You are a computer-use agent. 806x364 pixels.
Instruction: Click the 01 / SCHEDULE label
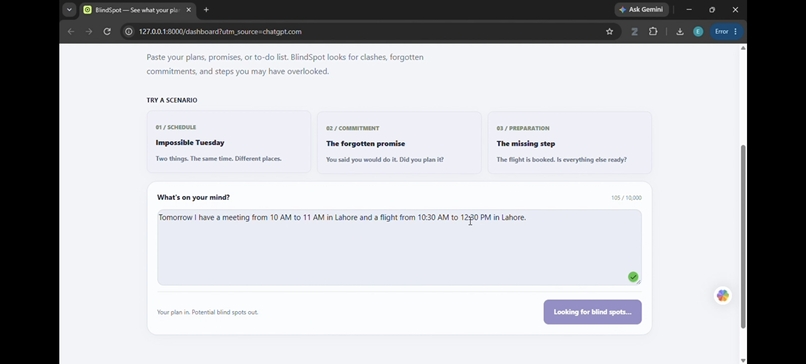tap(176, 128)
